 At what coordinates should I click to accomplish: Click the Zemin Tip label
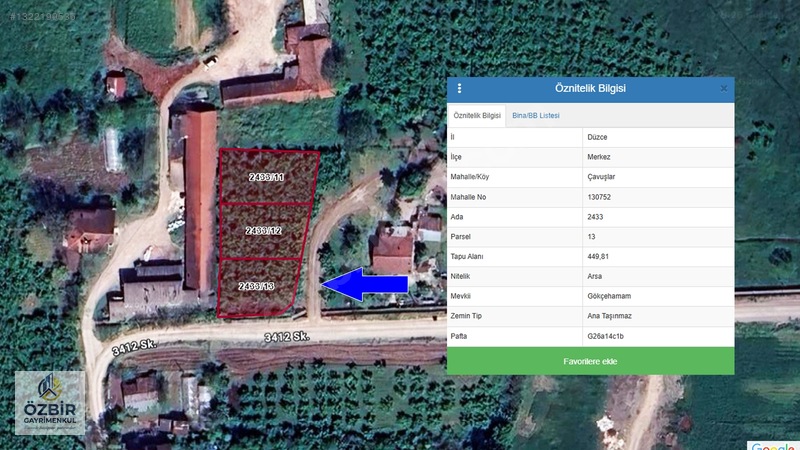tap(466, 316)
